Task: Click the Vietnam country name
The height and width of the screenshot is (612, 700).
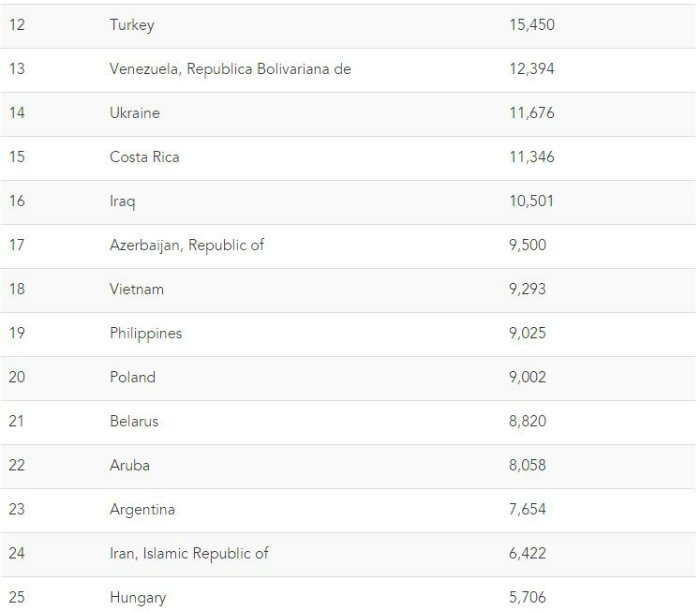Action: pyautogui.click(x=136, y=289)
